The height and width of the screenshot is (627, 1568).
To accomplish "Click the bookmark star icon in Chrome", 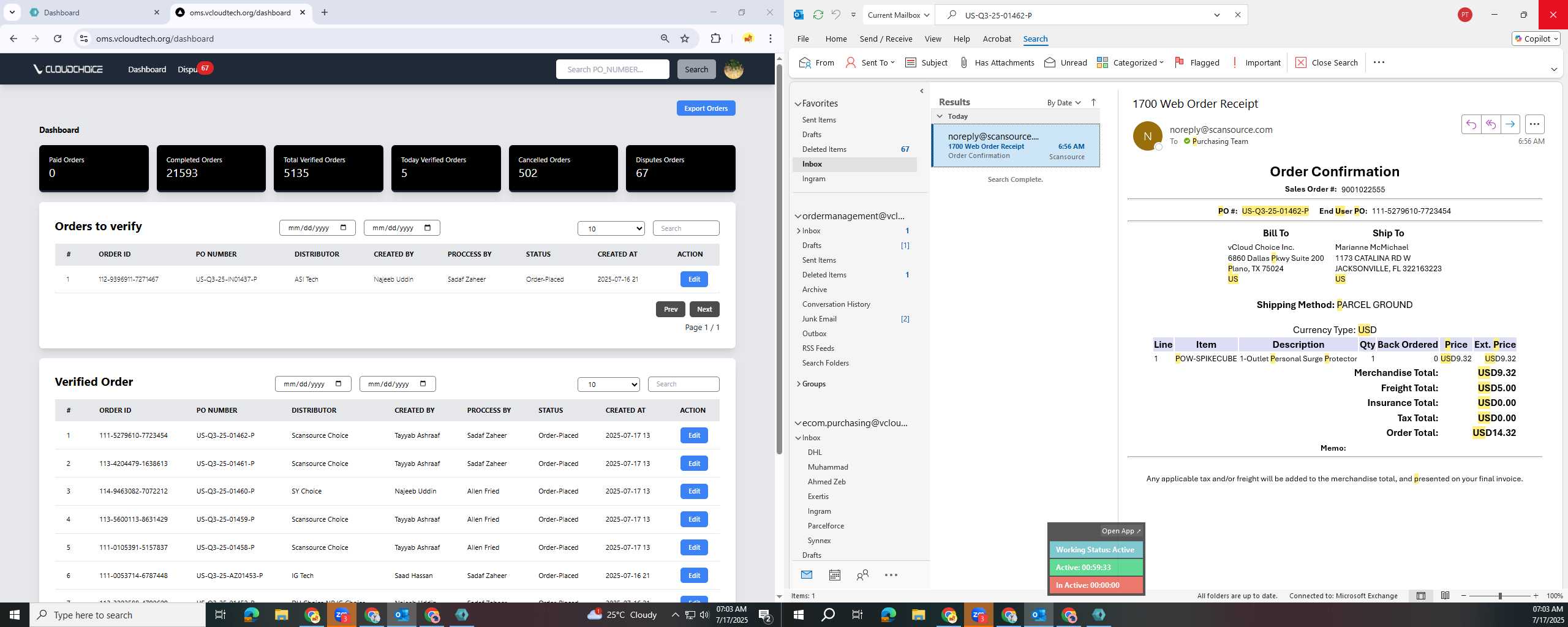I will [685, 39].
